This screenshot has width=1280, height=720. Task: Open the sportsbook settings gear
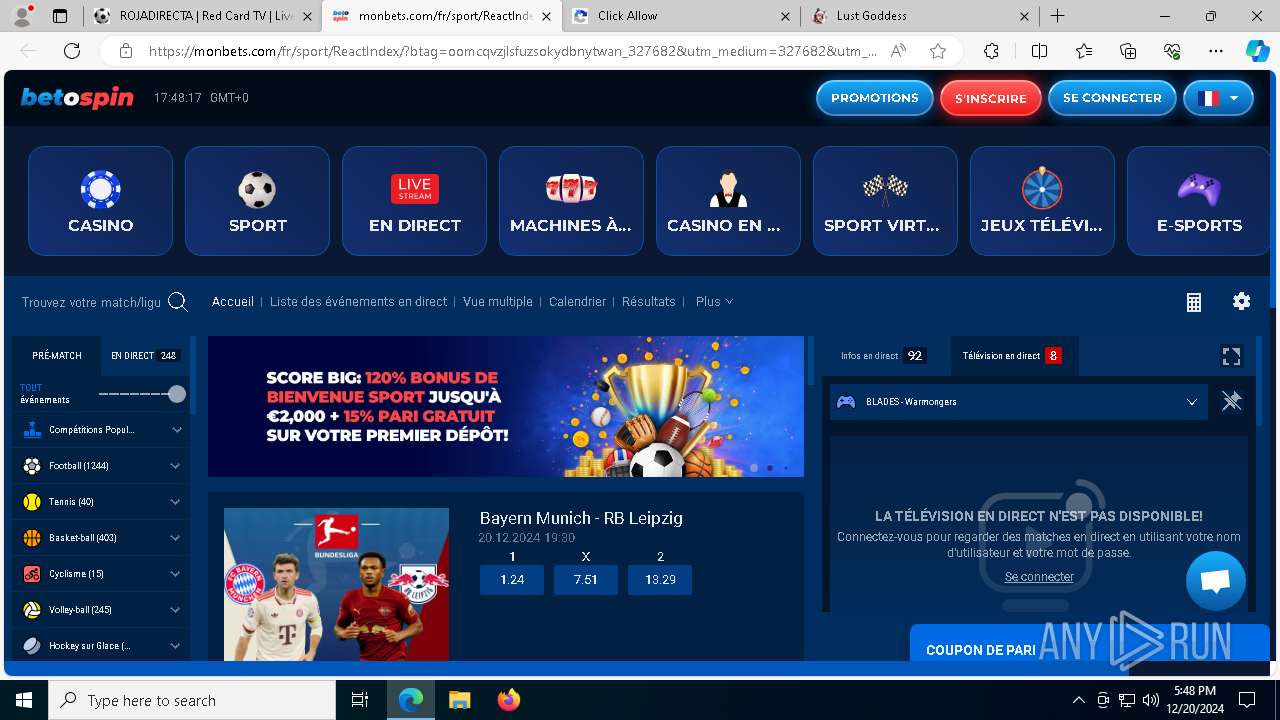[1242, 301]
